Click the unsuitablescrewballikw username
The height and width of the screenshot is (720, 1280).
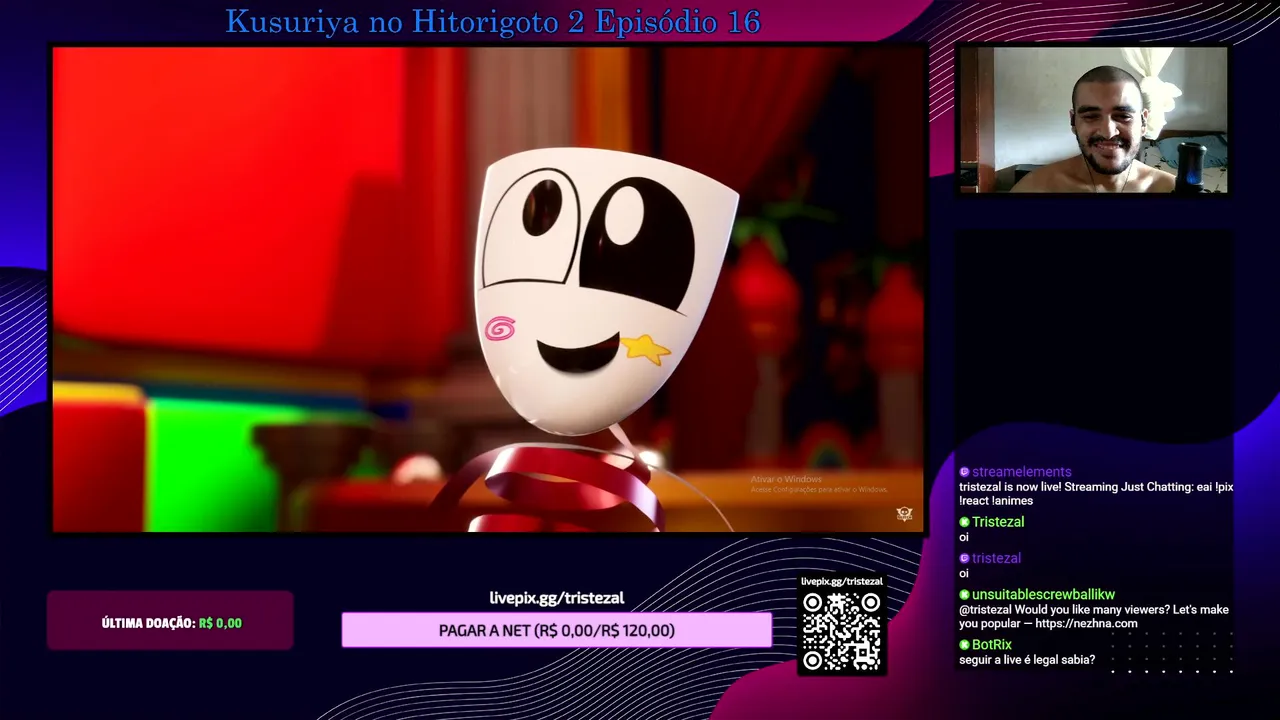1043,595
